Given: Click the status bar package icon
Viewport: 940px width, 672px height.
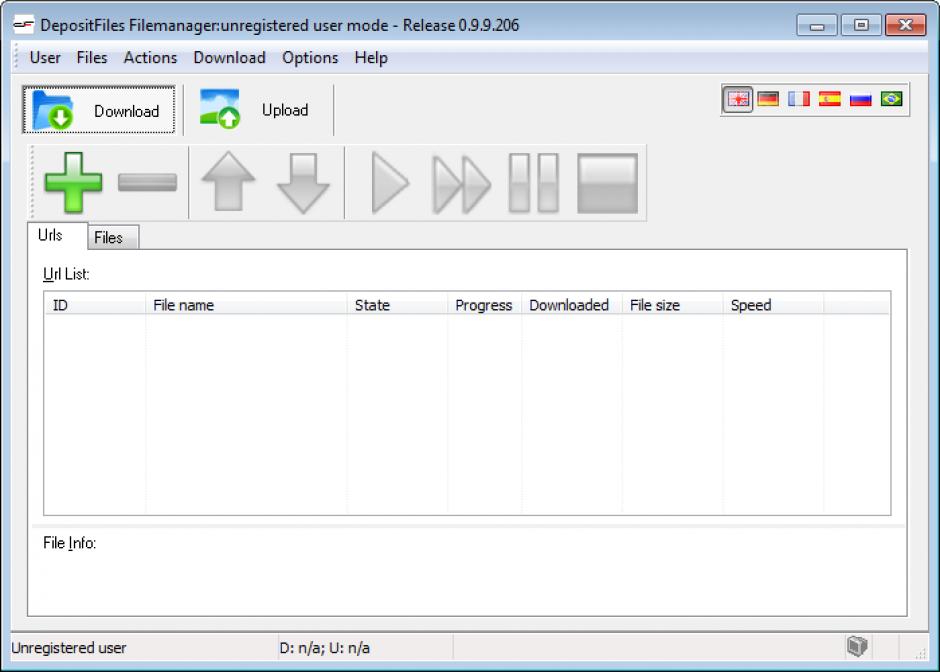Looking at the screenshot, I should (857, 646).
